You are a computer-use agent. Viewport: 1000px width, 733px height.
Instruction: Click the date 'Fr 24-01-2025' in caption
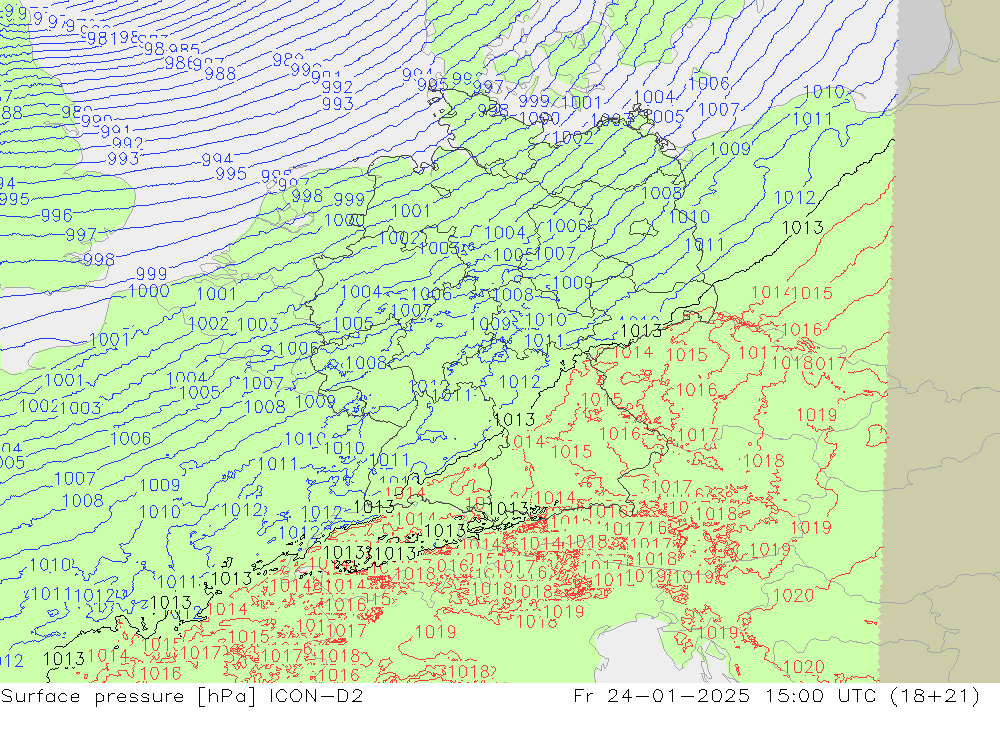(661, 695)
